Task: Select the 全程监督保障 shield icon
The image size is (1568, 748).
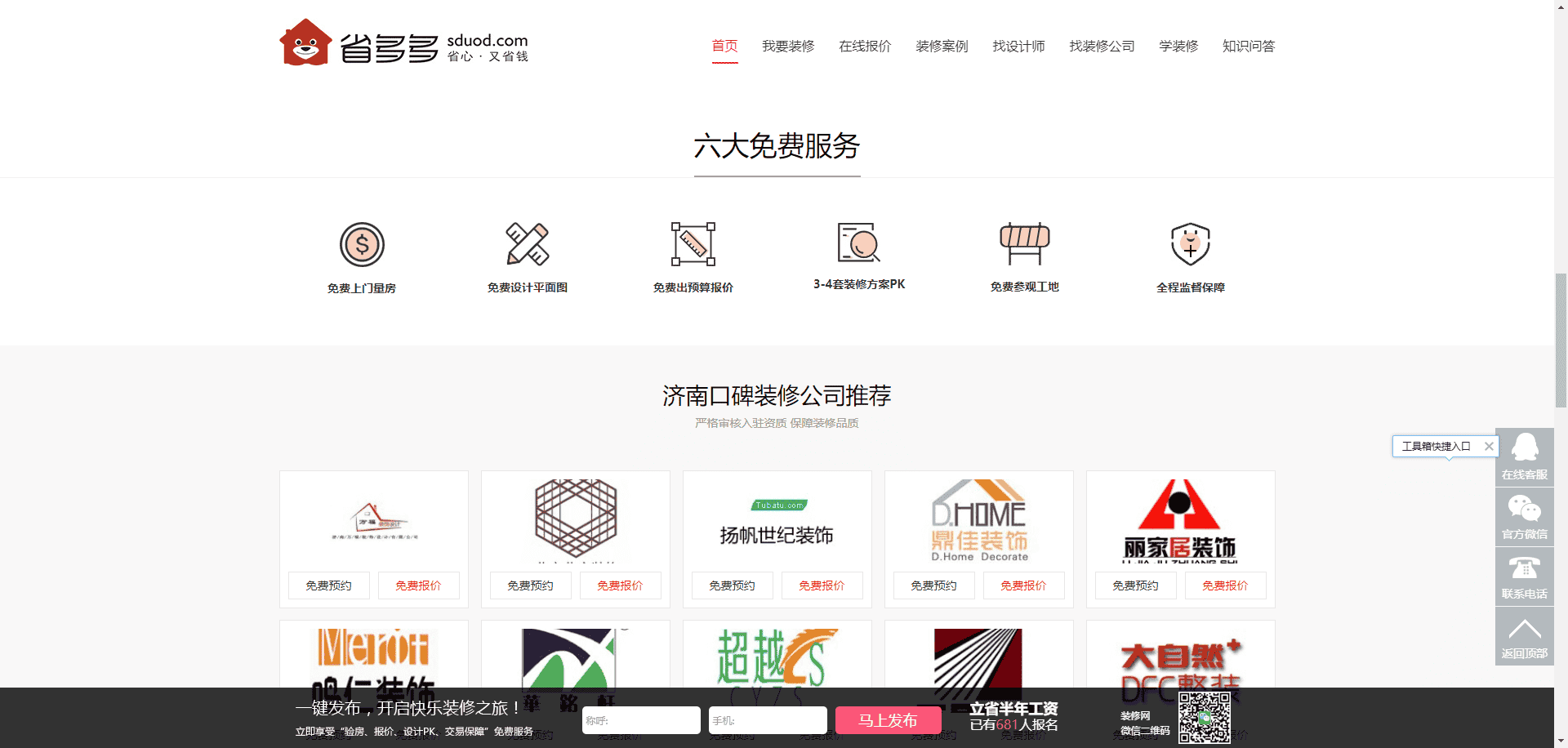Action: tap(1191, 243)
